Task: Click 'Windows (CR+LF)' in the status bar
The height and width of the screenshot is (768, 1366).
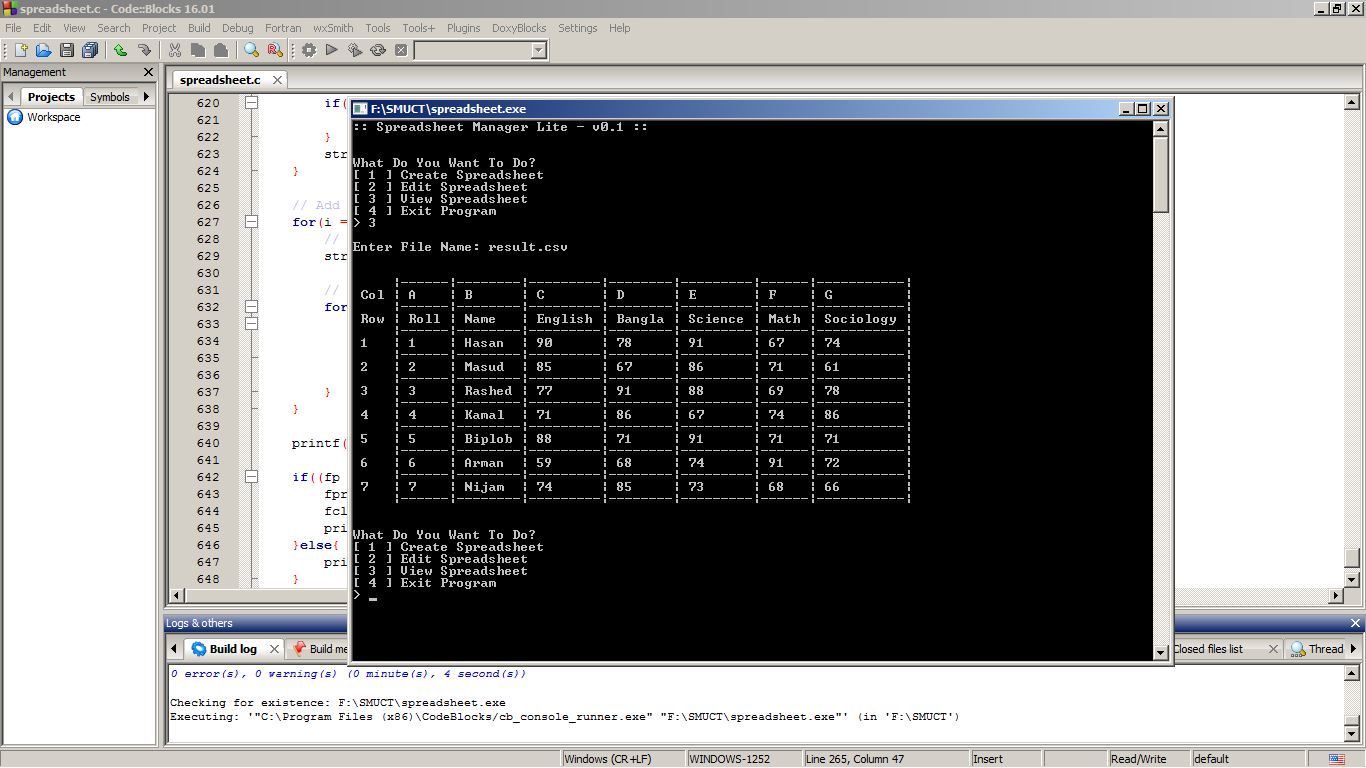Action: click(x=608, y=759)
